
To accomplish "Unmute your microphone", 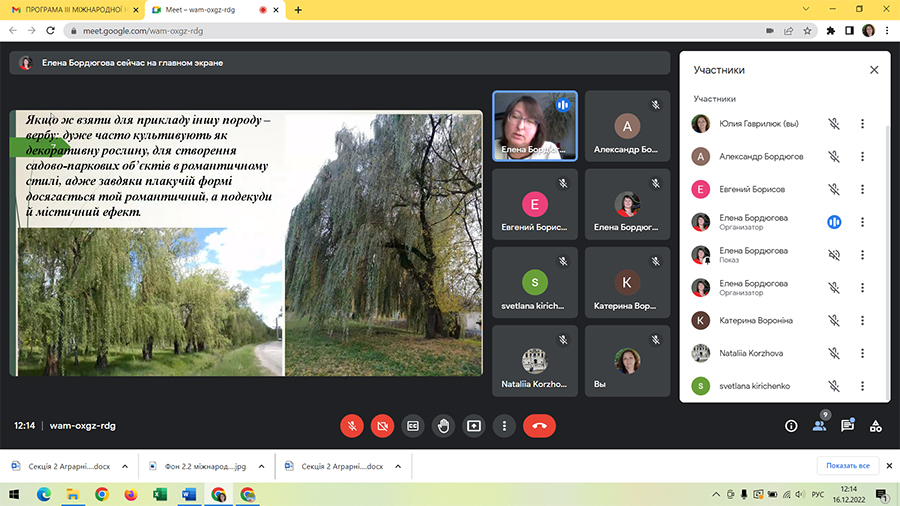I will tap(352, 425).
